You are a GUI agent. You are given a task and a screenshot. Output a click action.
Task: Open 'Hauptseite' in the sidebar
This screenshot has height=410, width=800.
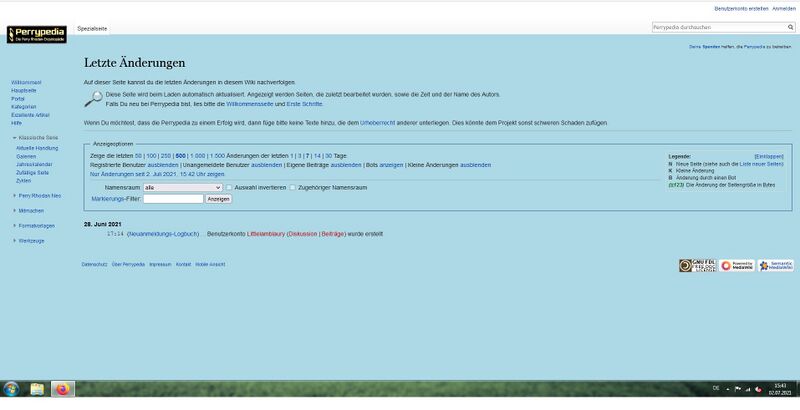(23, 90)
